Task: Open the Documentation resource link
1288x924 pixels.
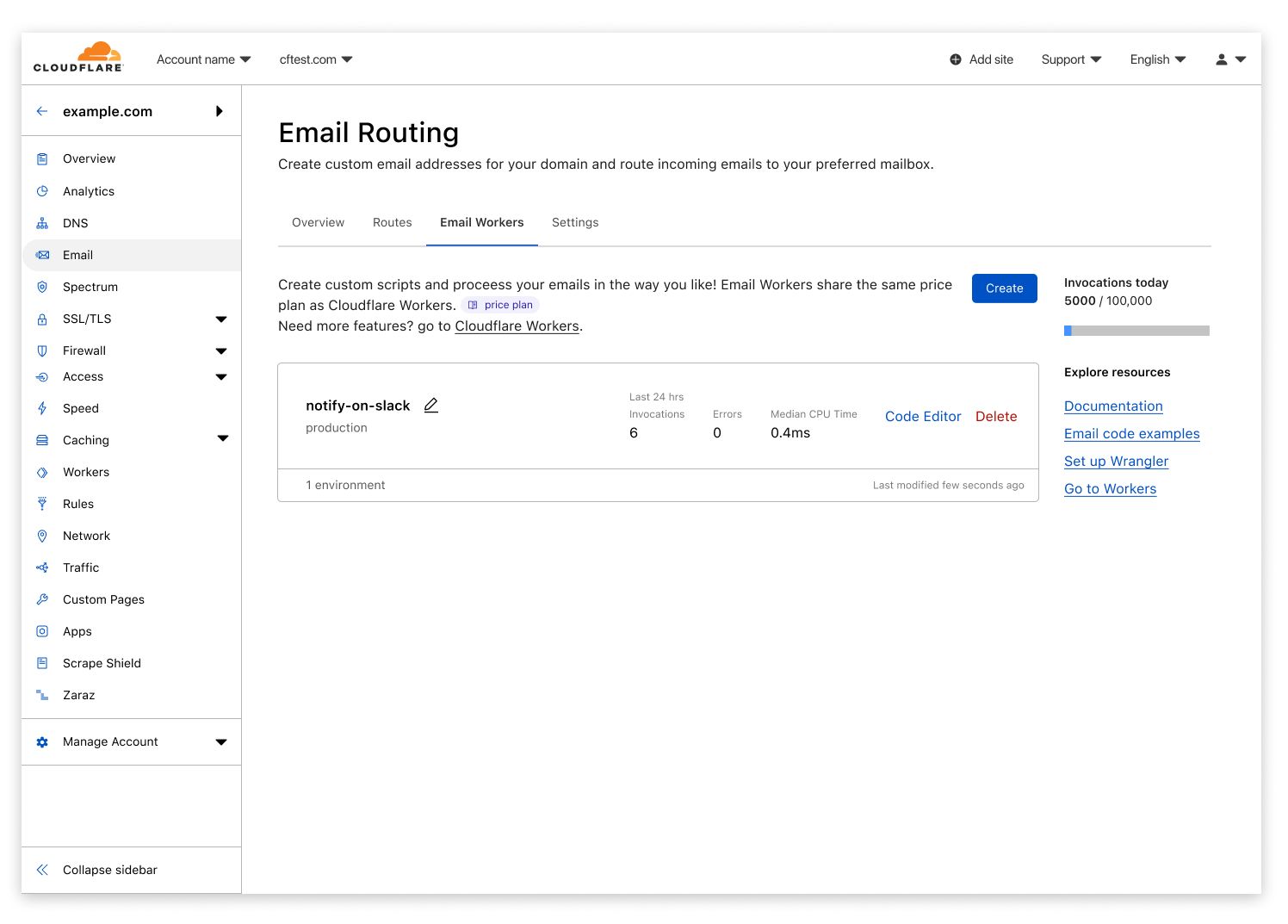Action: (x=1113, y=406)
